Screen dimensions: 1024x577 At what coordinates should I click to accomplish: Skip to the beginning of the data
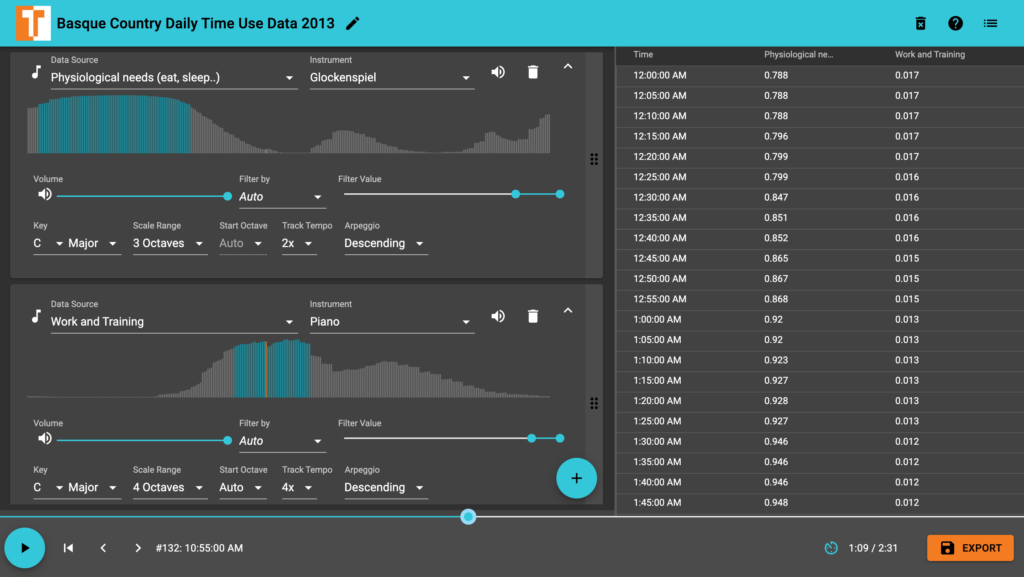[69, 548]
